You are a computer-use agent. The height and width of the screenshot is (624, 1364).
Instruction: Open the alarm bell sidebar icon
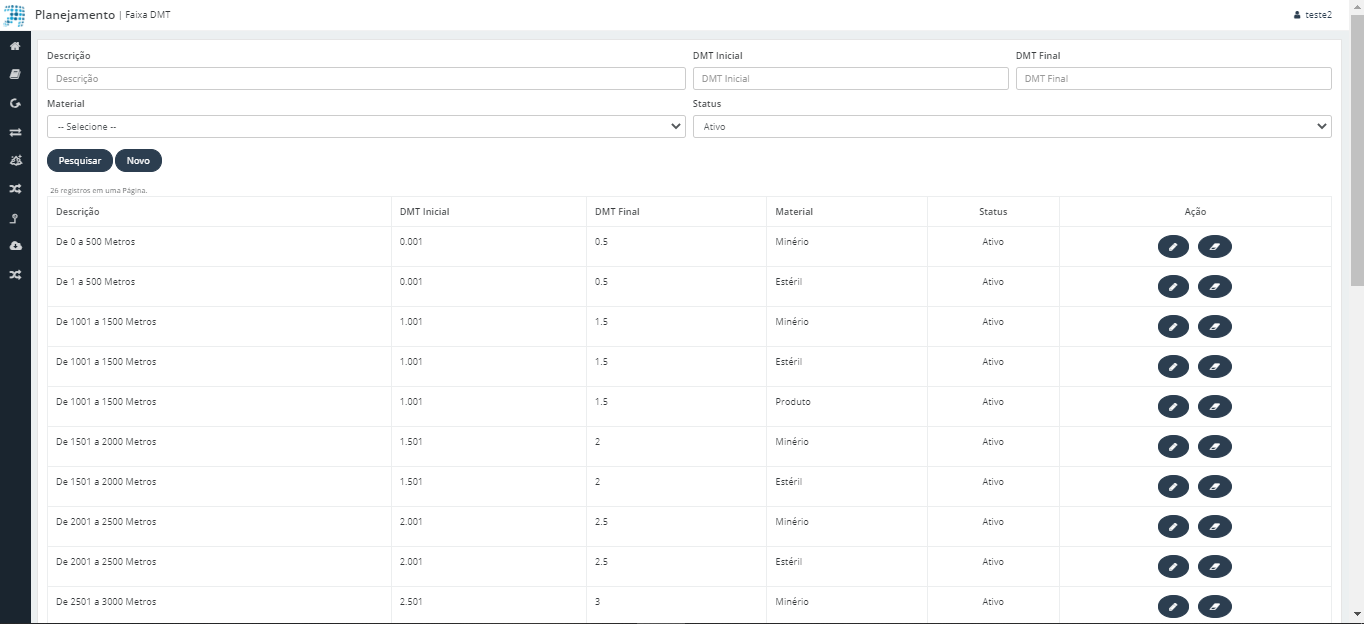pyautogui.click(x=15, y=160)
